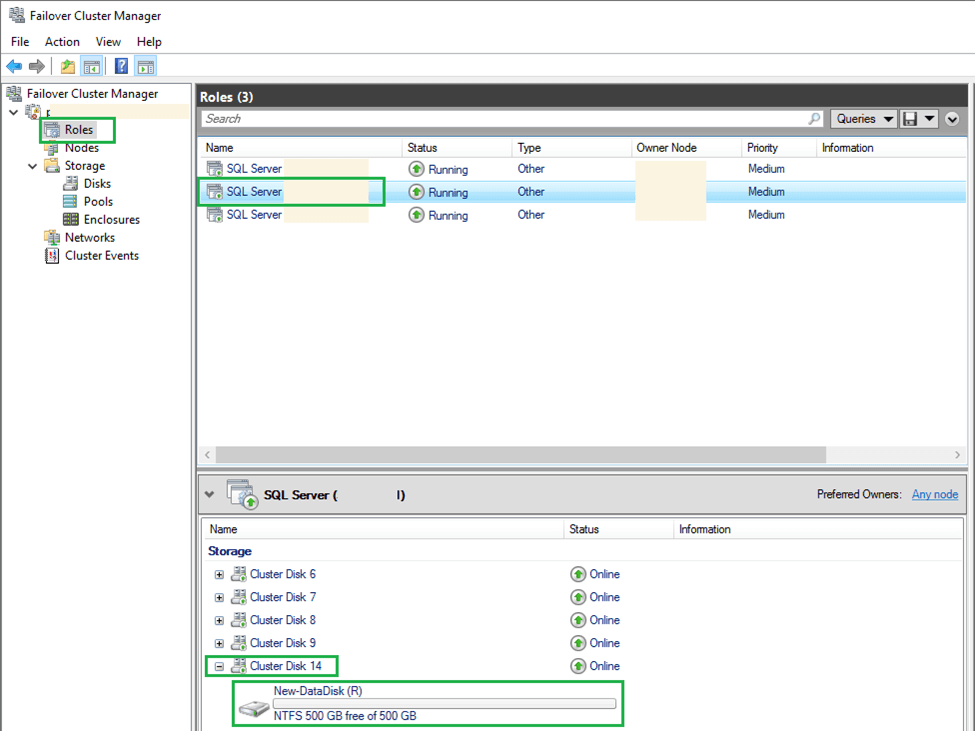This screenshot has height=731, width=975.
Task: Click the SQL Server details panel header icon
Action: click(243, 494)
